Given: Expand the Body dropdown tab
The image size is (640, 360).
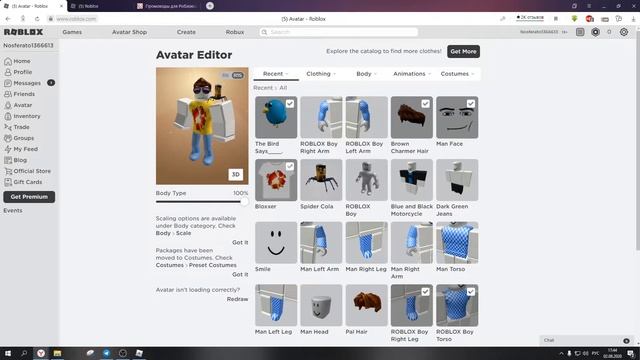Looking at the screenshot, I should click(366, 74).
